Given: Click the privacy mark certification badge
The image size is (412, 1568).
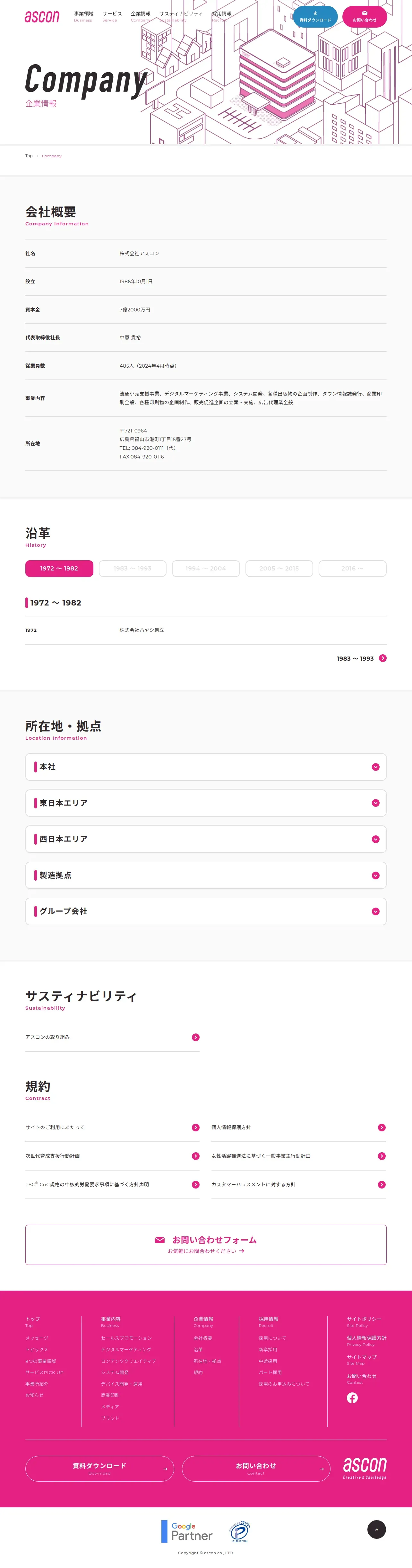Looking at the screenshot, I should 240,1531.
